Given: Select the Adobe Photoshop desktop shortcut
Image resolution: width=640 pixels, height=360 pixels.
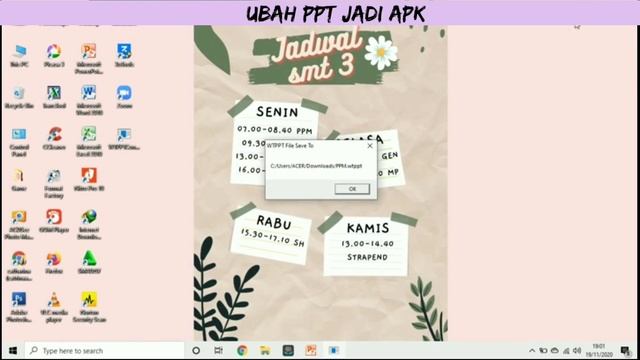Looking at the screenshot, I should [19, 307].
